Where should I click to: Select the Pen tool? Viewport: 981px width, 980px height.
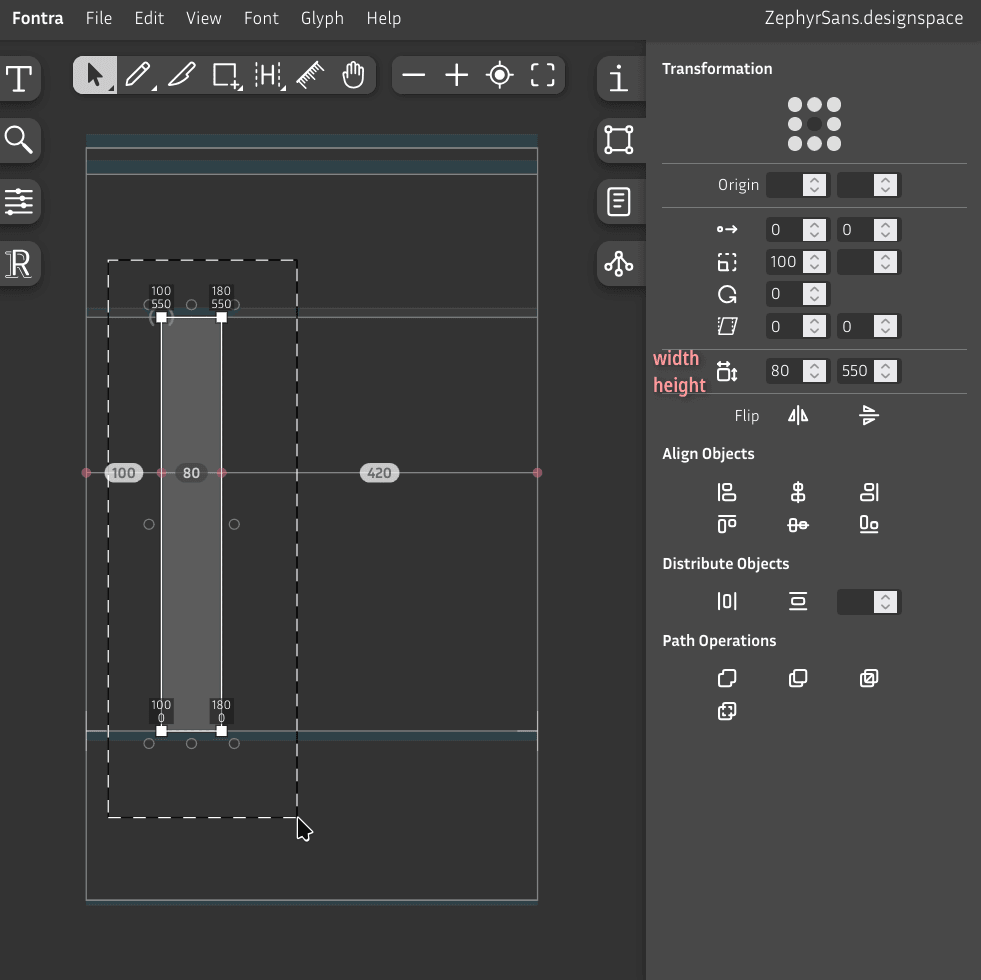[138, 75]
